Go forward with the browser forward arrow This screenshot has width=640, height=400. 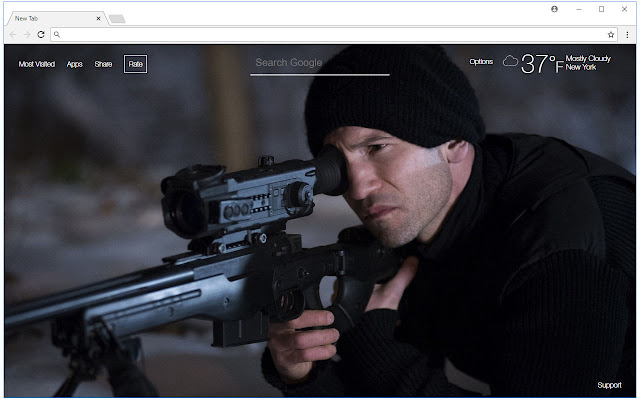tap(27, 35)
